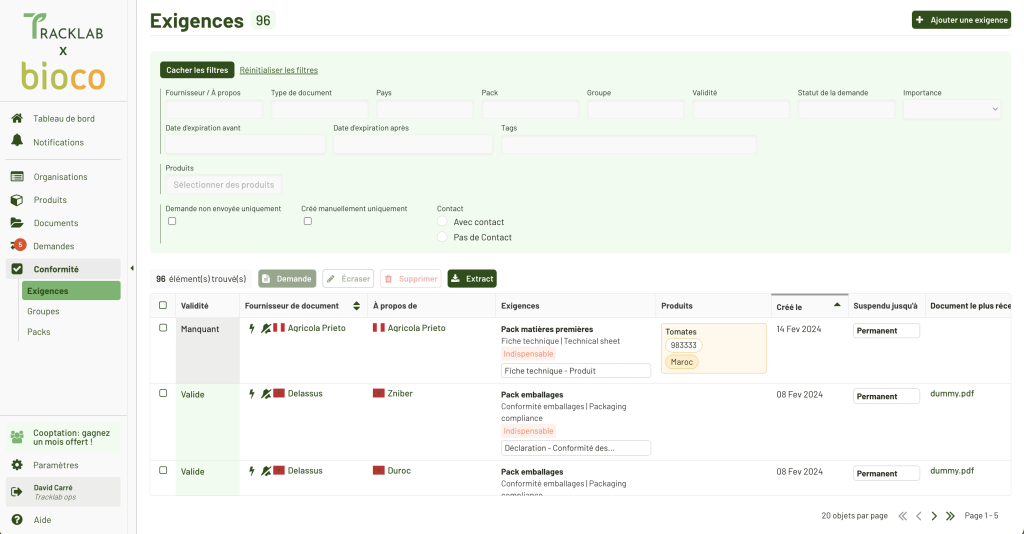The width and height of the screenshot is (1024, 534).
Task: Toggle select-all checkbox in table header
Action: (163, 305)
